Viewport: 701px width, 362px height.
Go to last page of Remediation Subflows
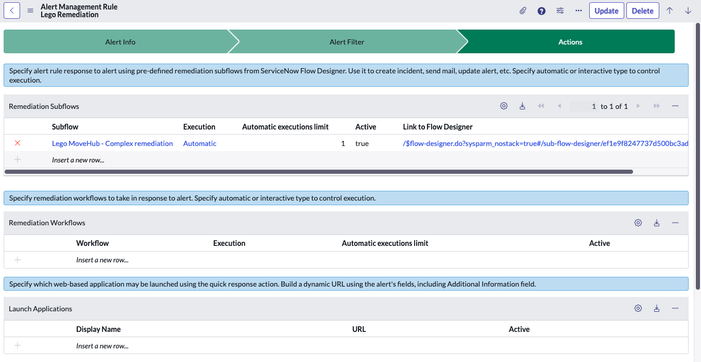[656, 106]
